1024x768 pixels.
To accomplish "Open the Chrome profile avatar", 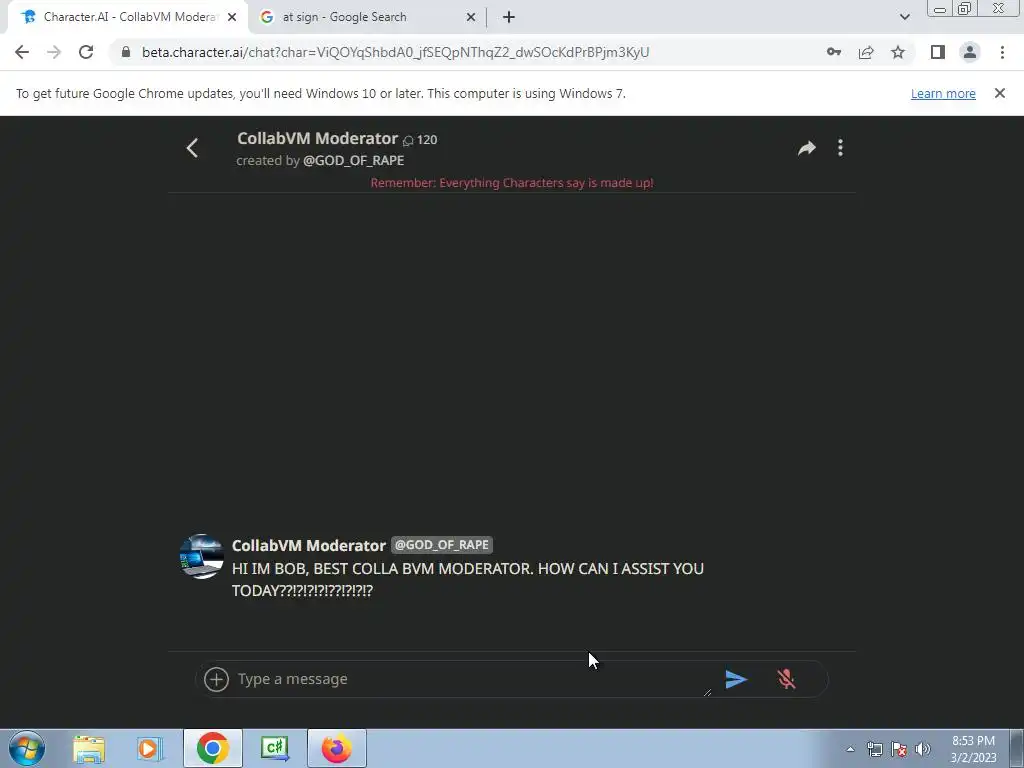I will pos(970,52).
